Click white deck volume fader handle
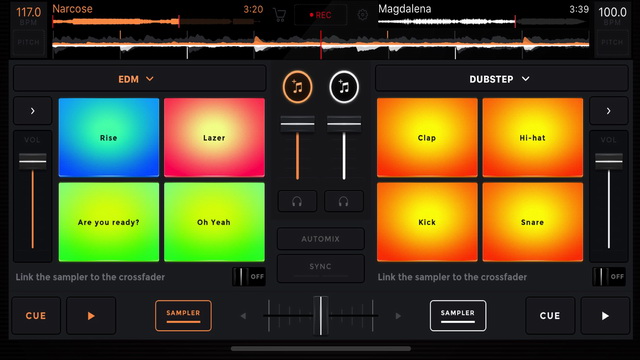Image resolution: width=640 pixels, height=360 pixels. 344,124
